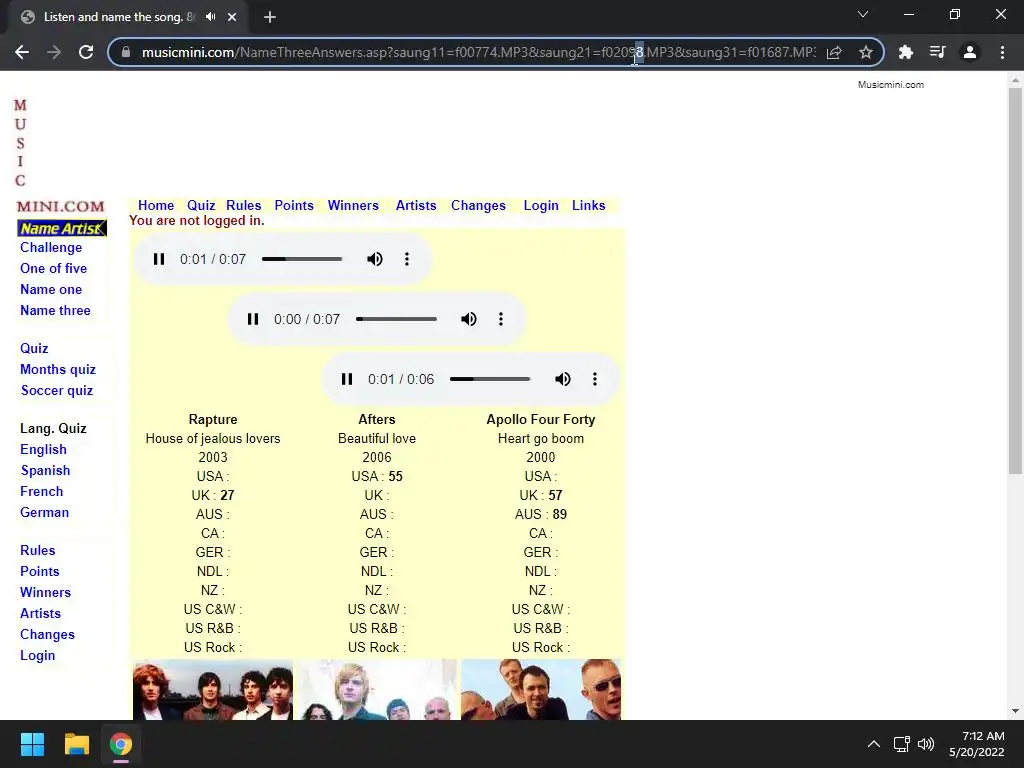Open network settings in system tray
Screen dimensions: 1024x768
[x=902, y=744]
